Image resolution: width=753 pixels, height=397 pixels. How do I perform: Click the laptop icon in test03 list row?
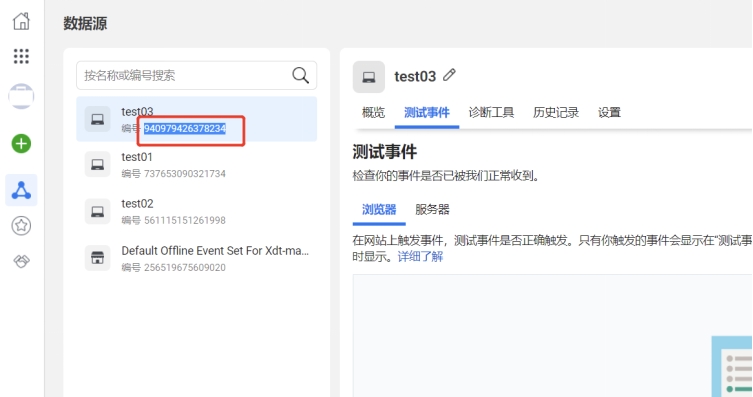tap(97, 119)
